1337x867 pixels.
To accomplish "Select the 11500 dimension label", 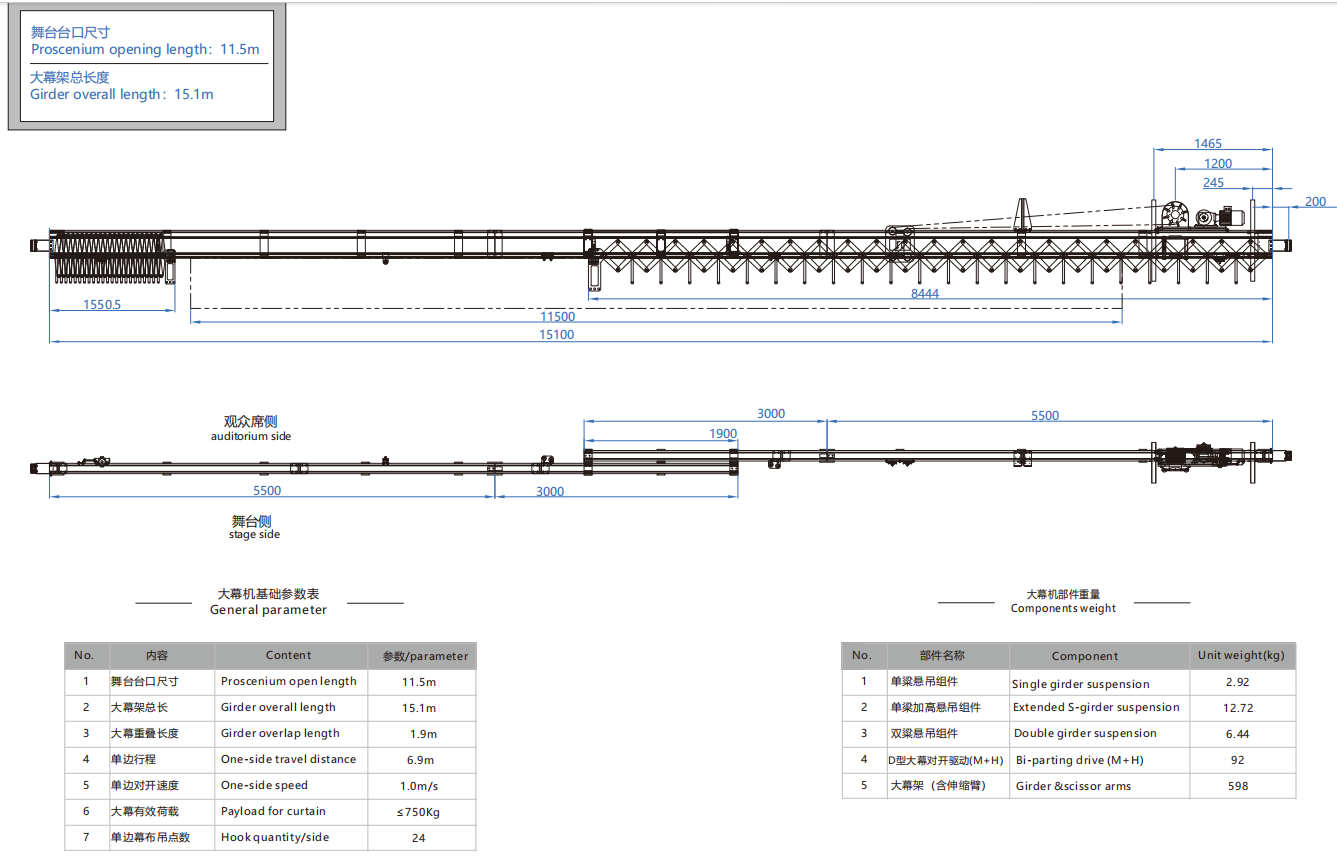I will [x=557, y=317].
